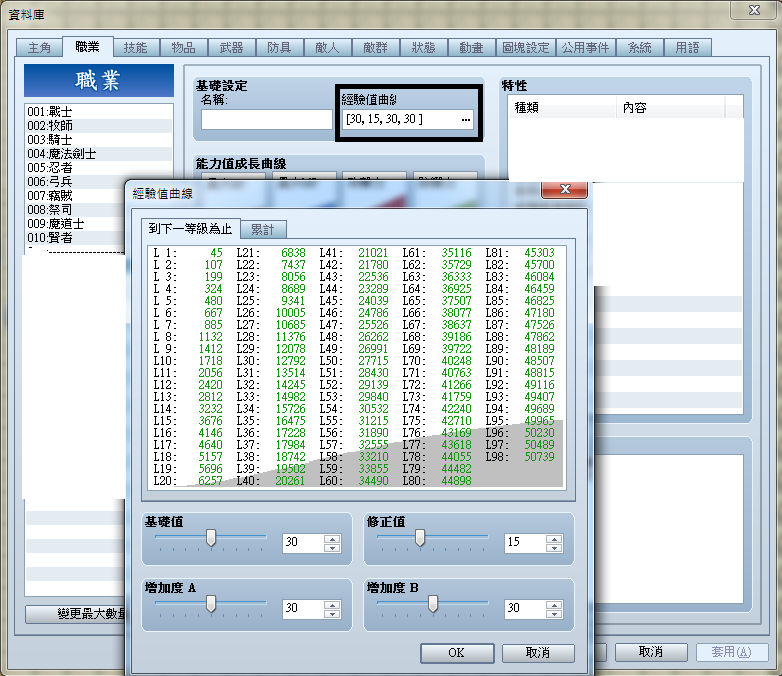Image resolution: width=782 pixels, height=676 pixels.
Task: Open the 公用事件 tab
Action: (x=586, y=48)
